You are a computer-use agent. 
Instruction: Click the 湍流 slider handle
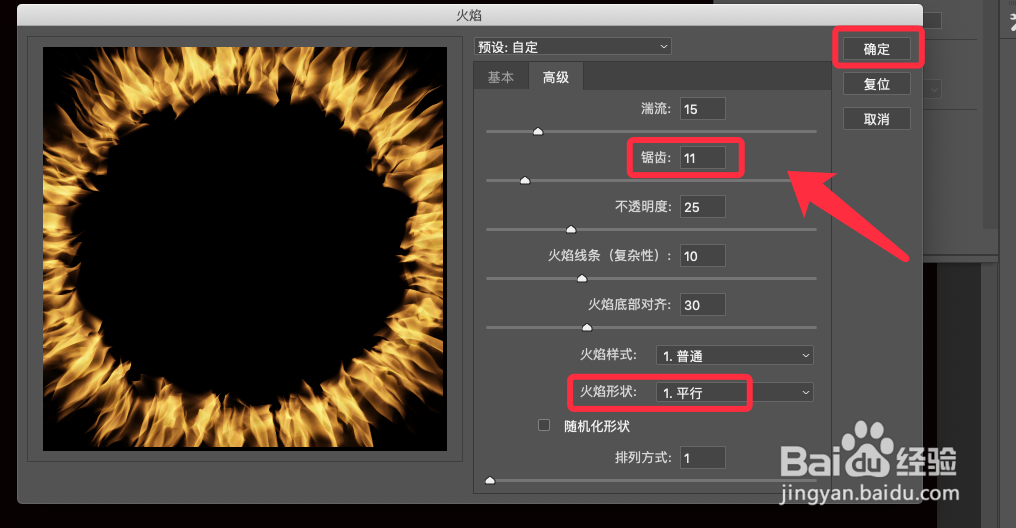coord(538,132)
